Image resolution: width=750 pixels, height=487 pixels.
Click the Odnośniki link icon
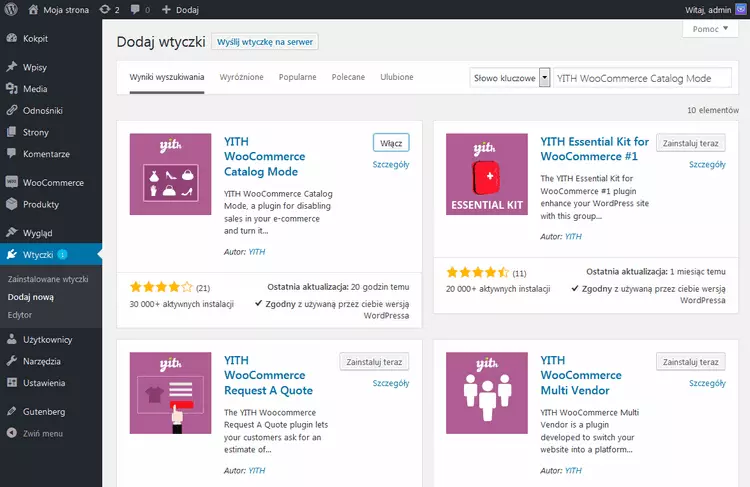pyautogui.click(x=12, y=111)
